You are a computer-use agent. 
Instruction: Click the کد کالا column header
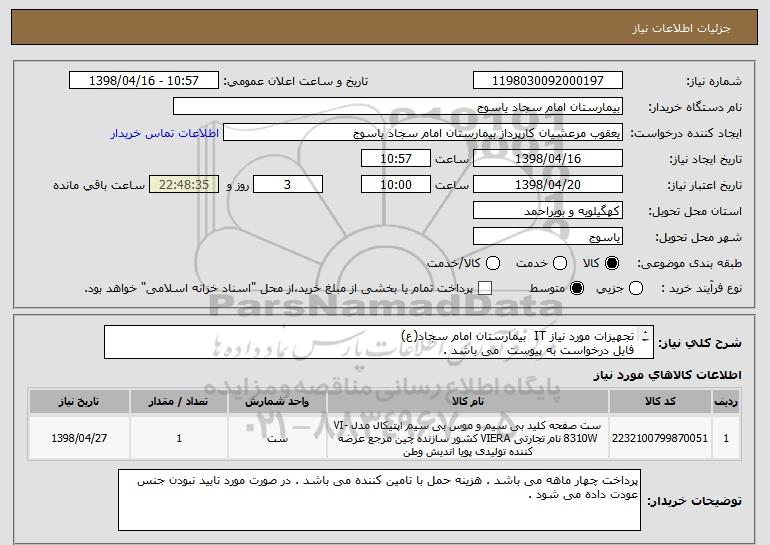point(660,402)
